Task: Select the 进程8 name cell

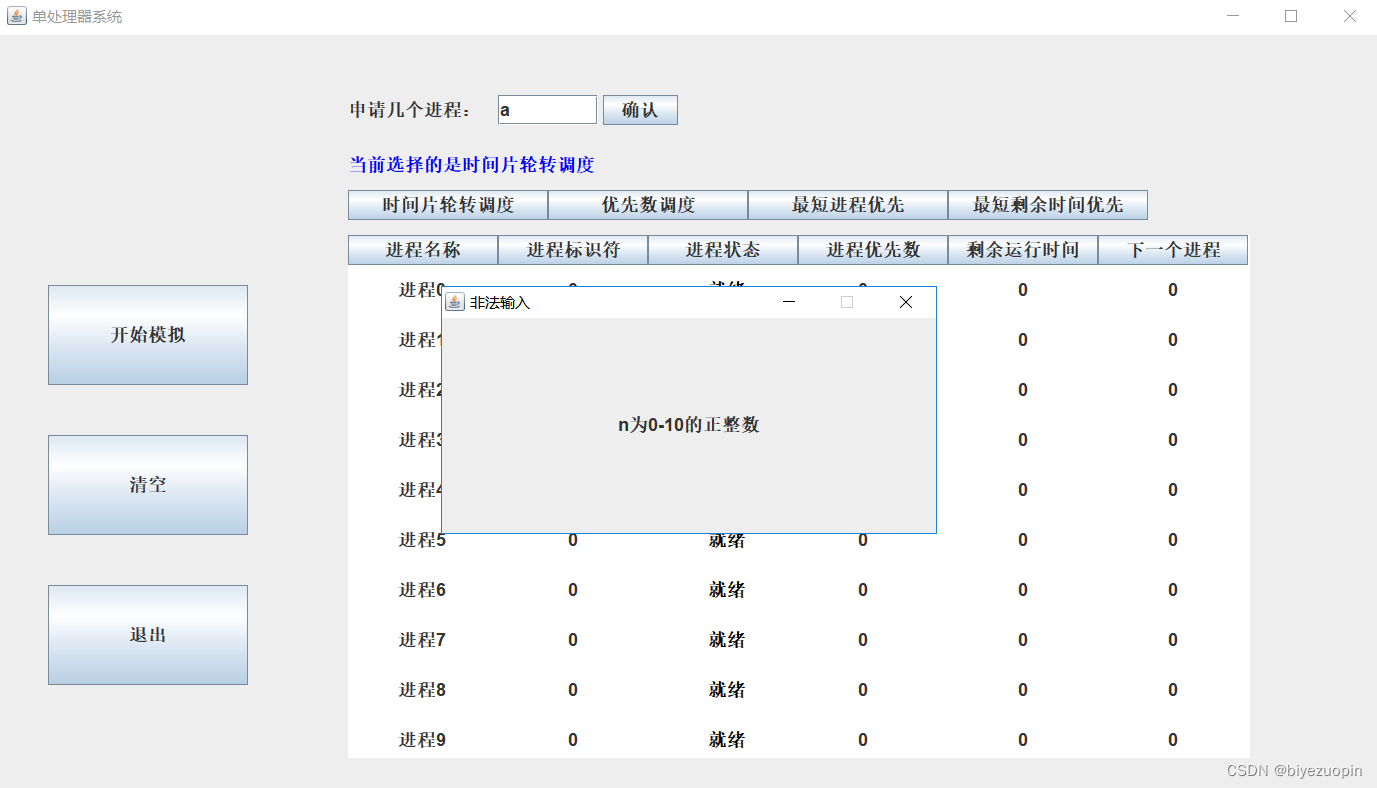Action: click(x=422, y=690)
